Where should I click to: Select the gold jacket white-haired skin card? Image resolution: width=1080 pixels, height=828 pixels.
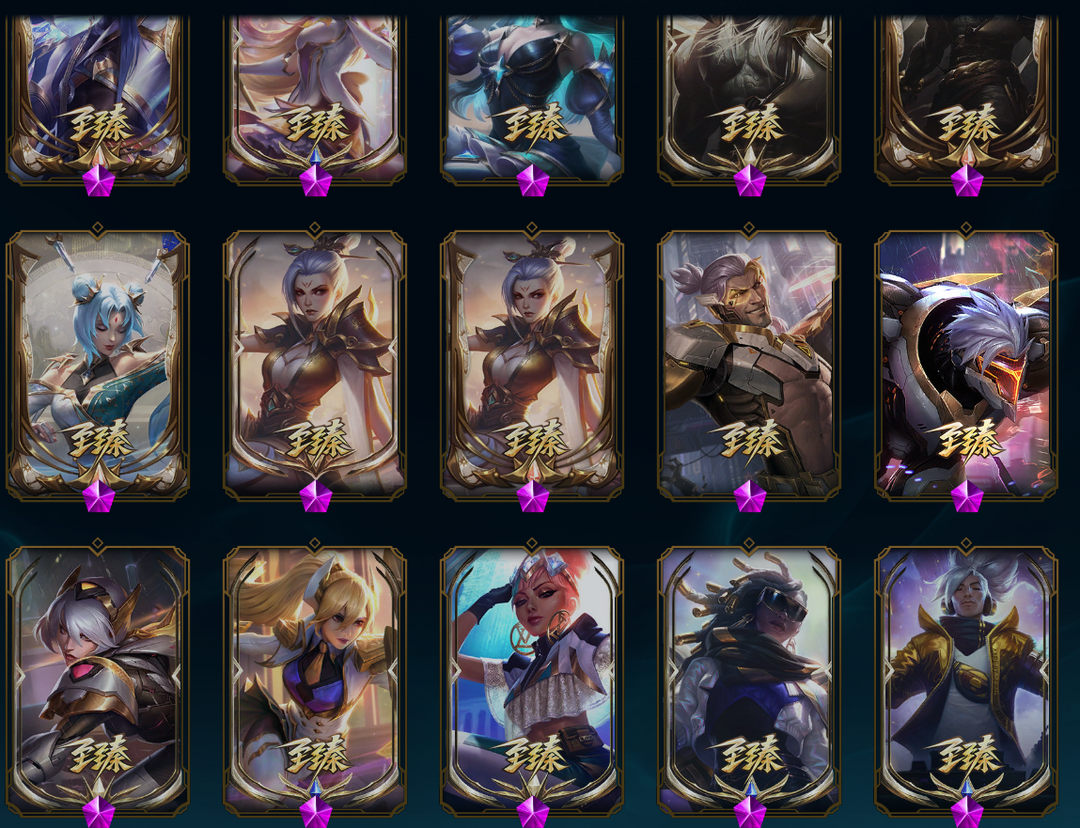(x=966, y=681)
